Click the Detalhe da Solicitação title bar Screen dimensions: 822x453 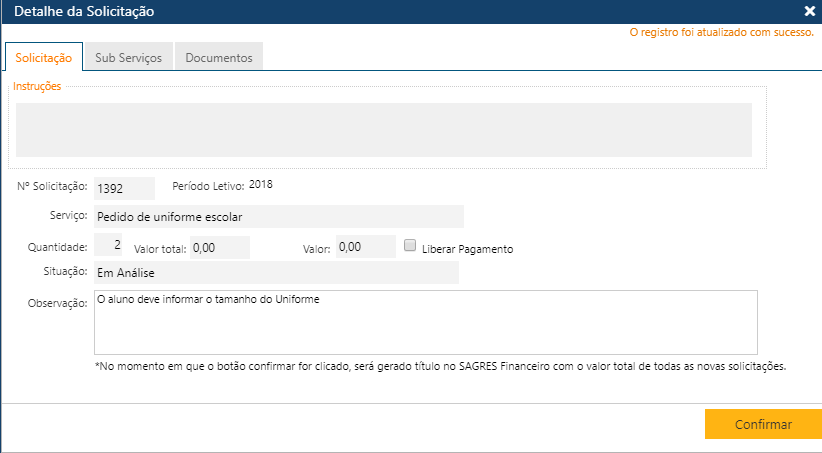pos(400,12)
